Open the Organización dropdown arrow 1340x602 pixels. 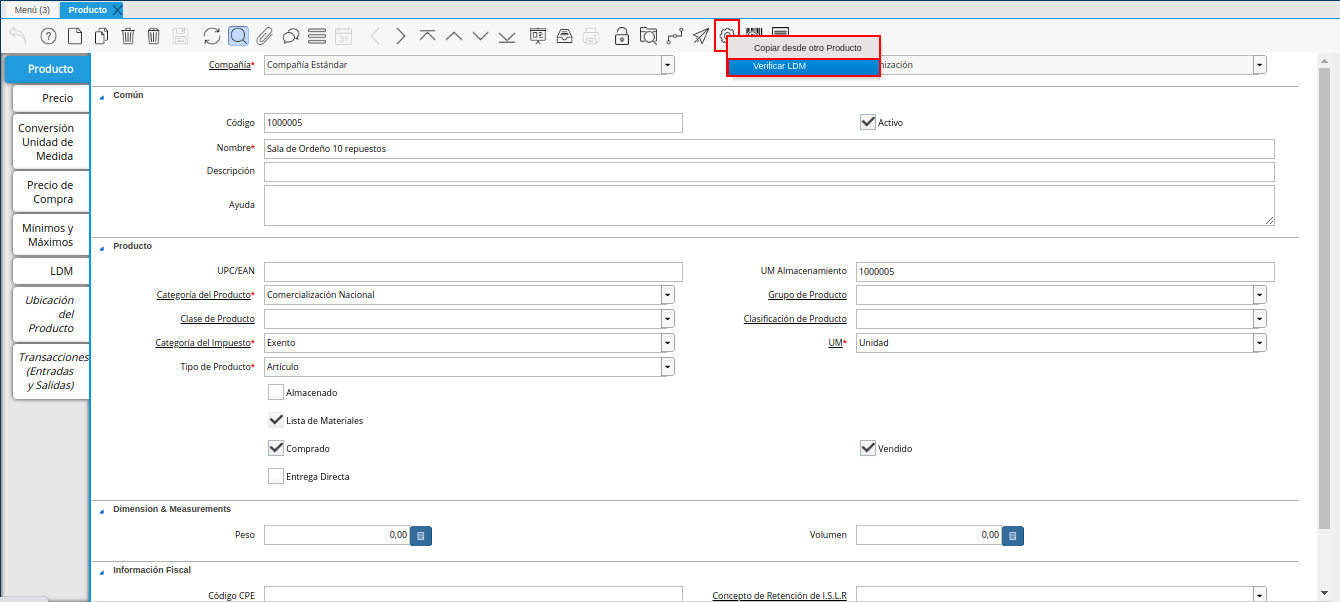[1259, 65]
